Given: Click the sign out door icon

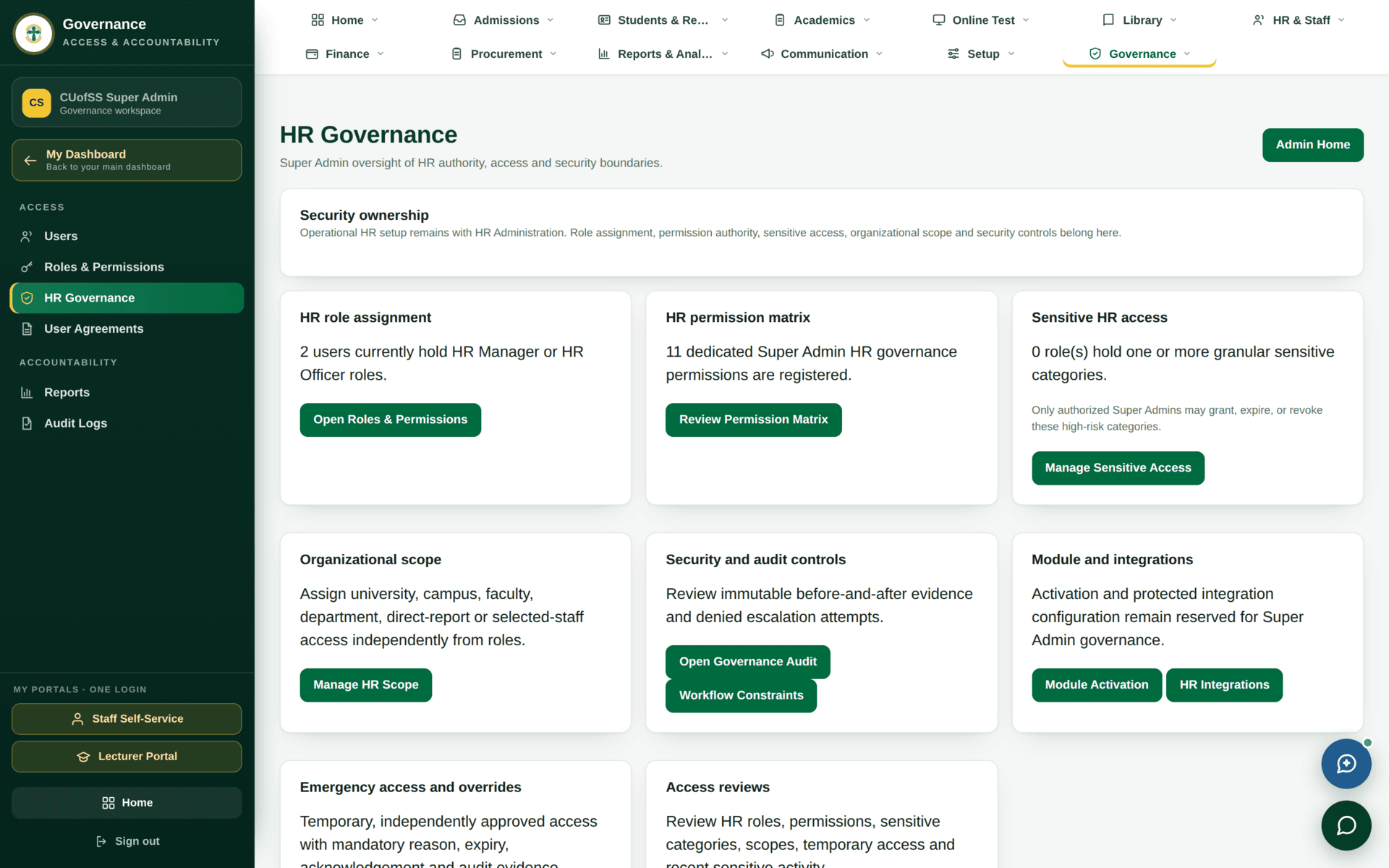Looking at the screenshot, I should pyautogui.click(x=101, y=841).
